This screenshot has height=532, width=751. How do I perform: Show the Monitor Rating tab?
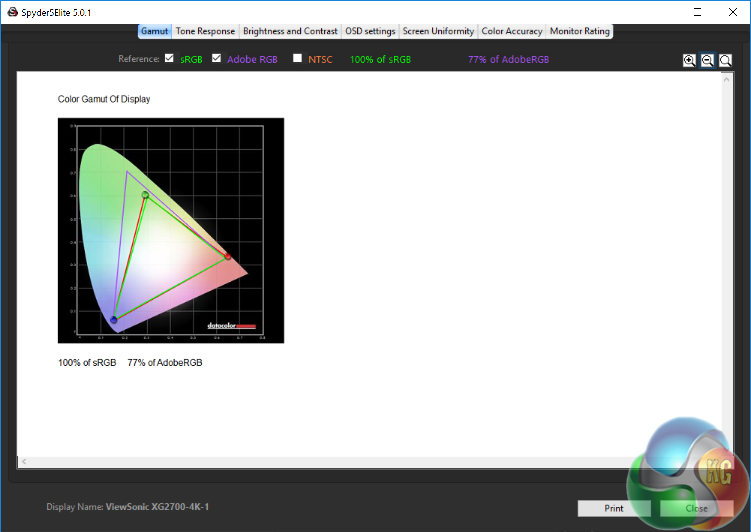[x=579, y=31]
